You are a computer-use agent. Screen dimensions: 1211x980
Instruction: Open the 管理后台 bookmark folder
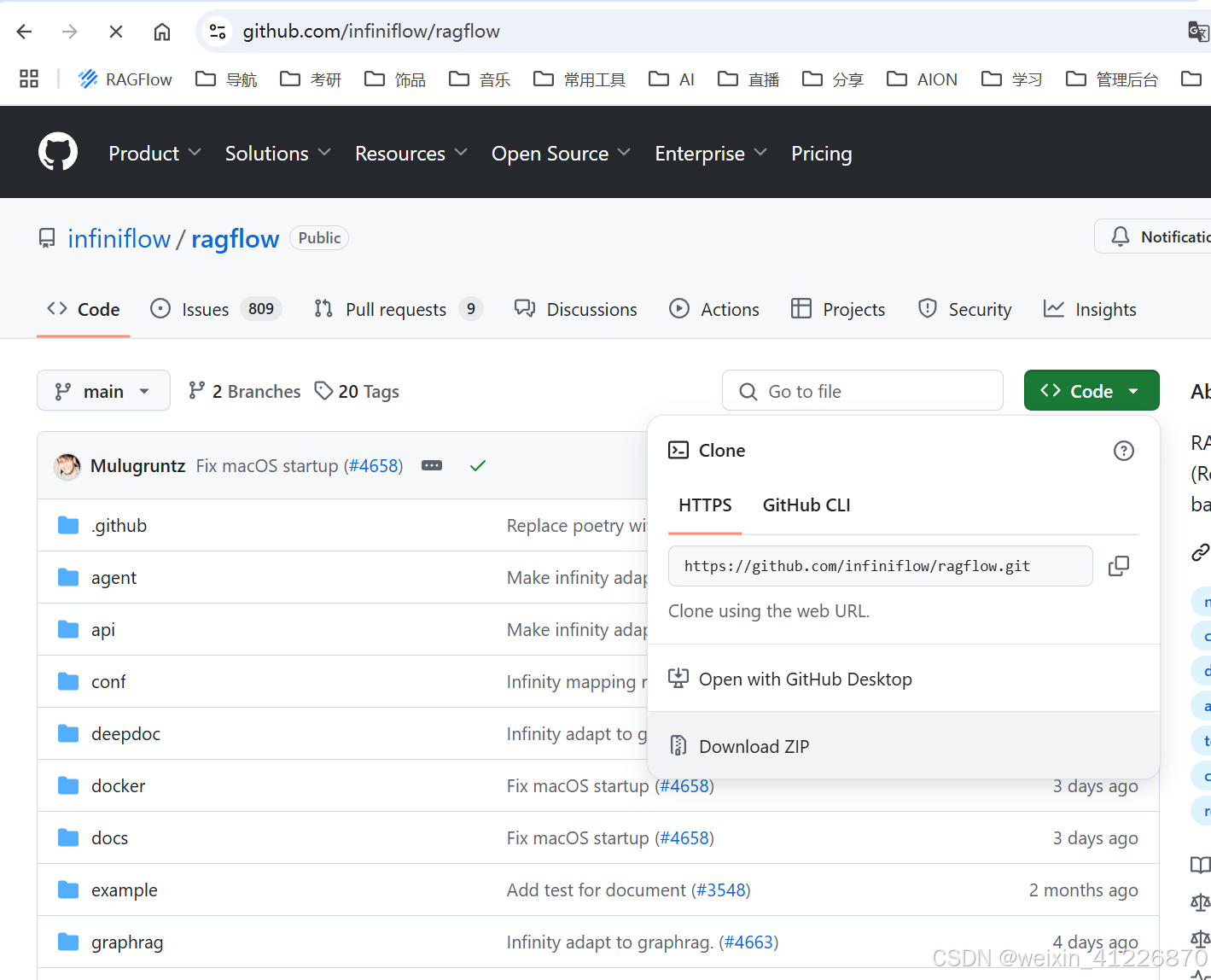coord(1112,79)
